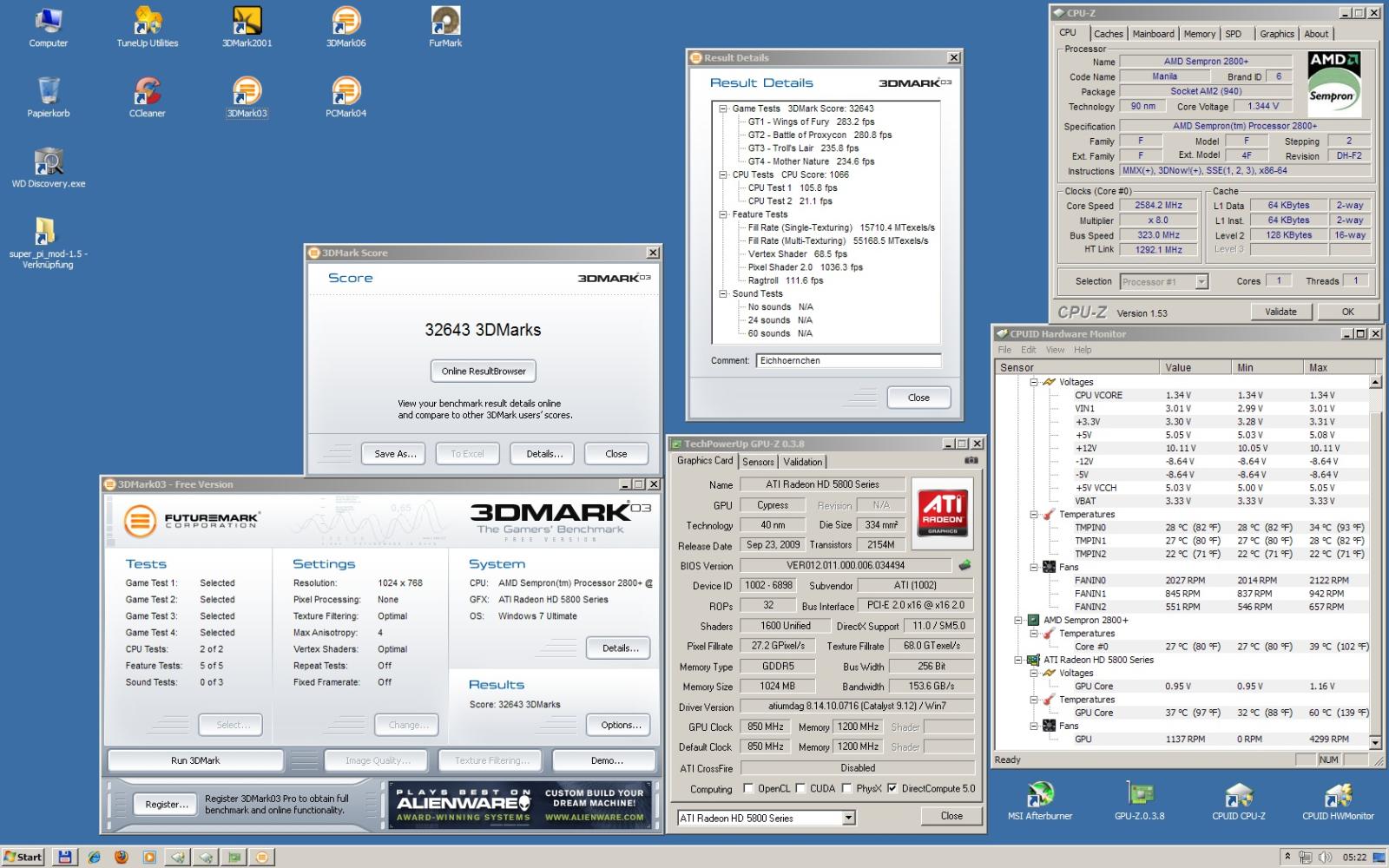Click Hardware Monitor vertical scrollbar down arrow
This screenshot has width=1389, height=868.
[1375, 742]
